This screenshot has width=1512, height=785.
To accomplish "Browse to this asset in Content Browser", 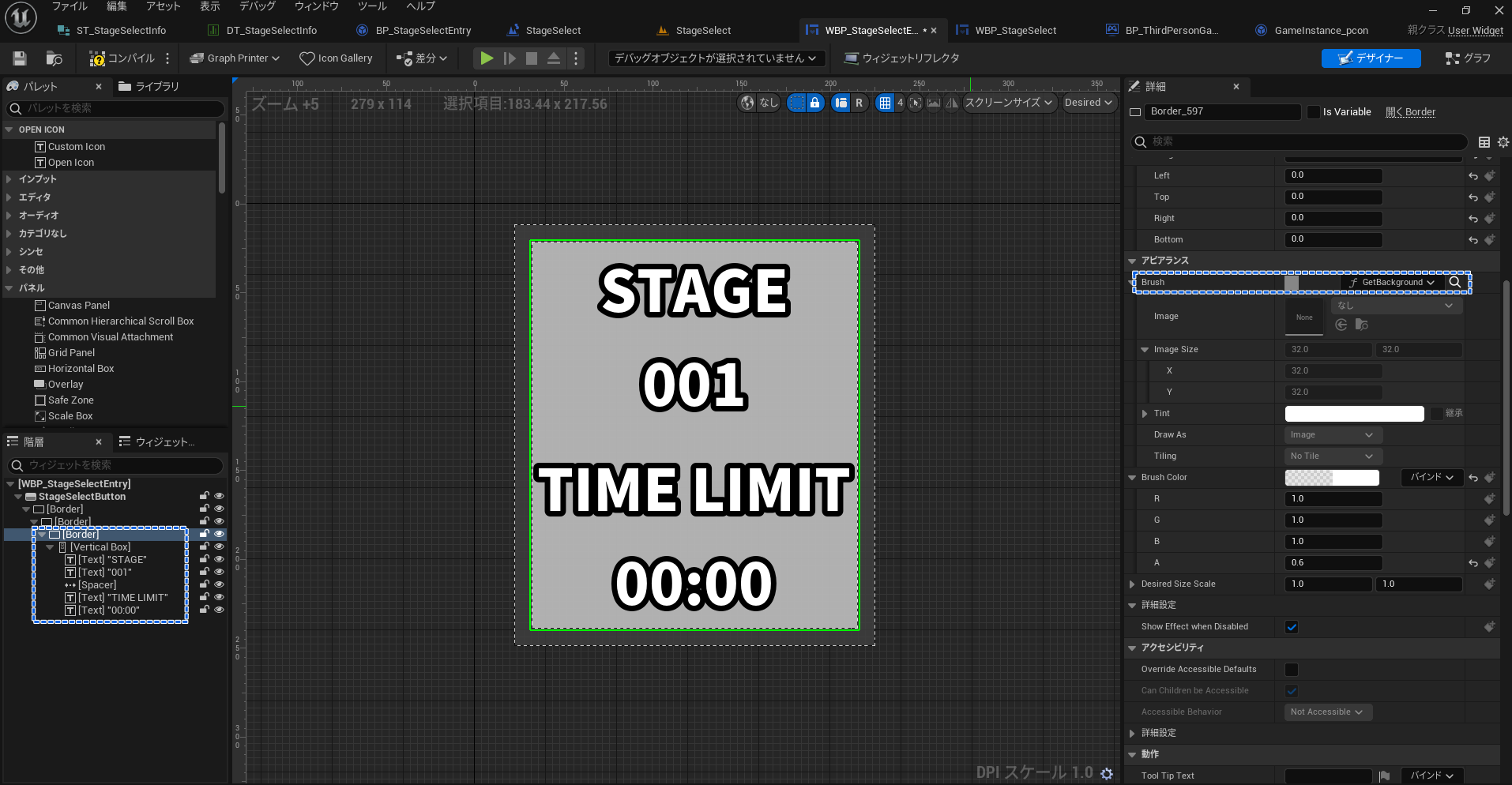I will pyautogui.click(x=52, y=58).
